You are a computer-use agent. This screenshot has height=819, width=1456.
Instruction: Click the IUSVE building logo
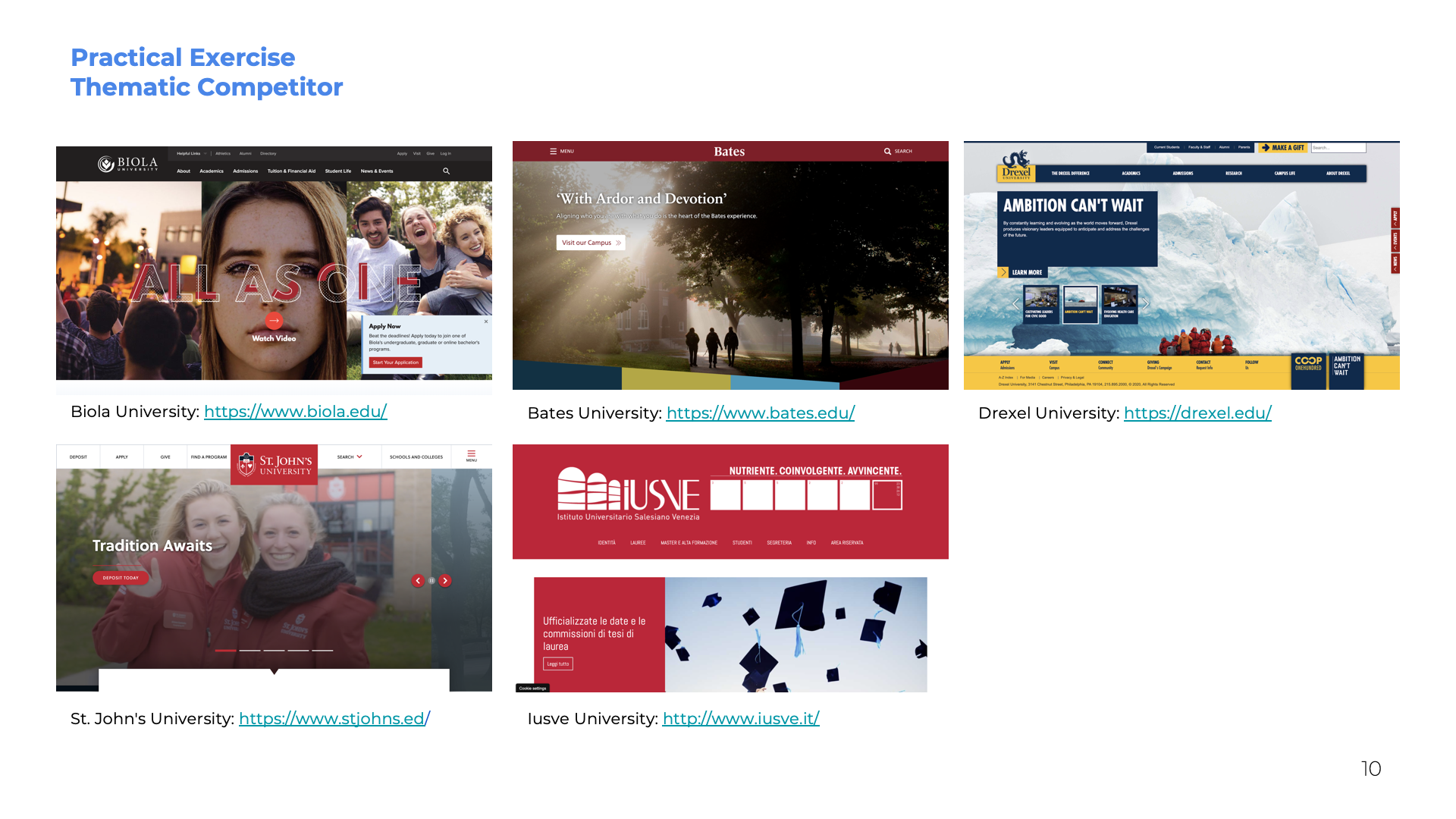tap(629, 494)
